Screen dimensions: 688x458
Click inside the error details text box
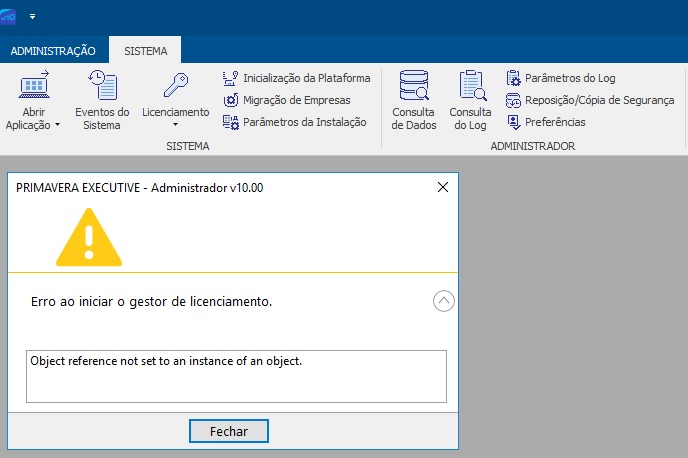235,376
